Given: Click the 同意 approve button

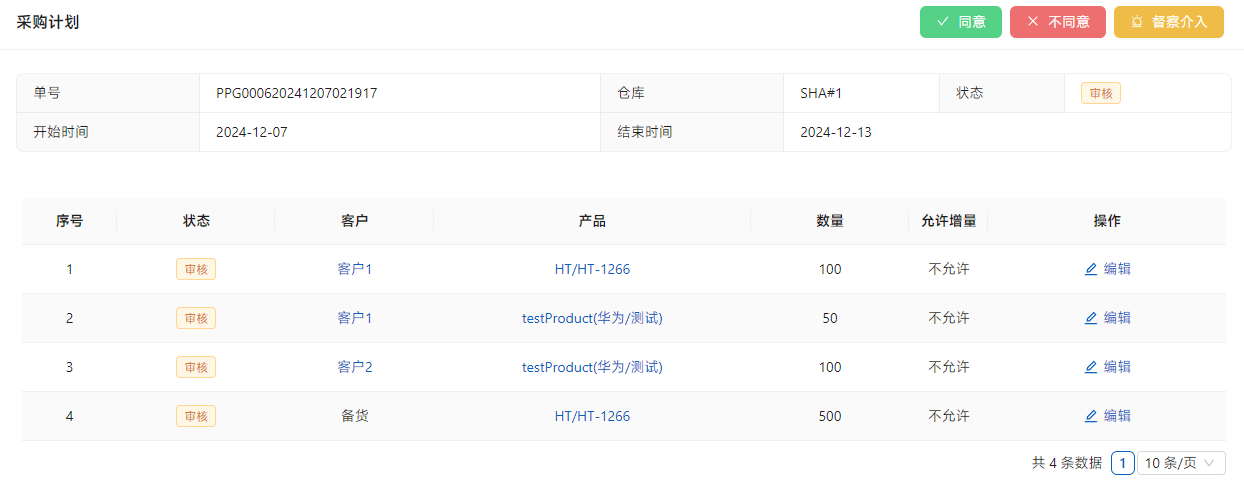Looking at the screenshot, I should coord(960,22).
